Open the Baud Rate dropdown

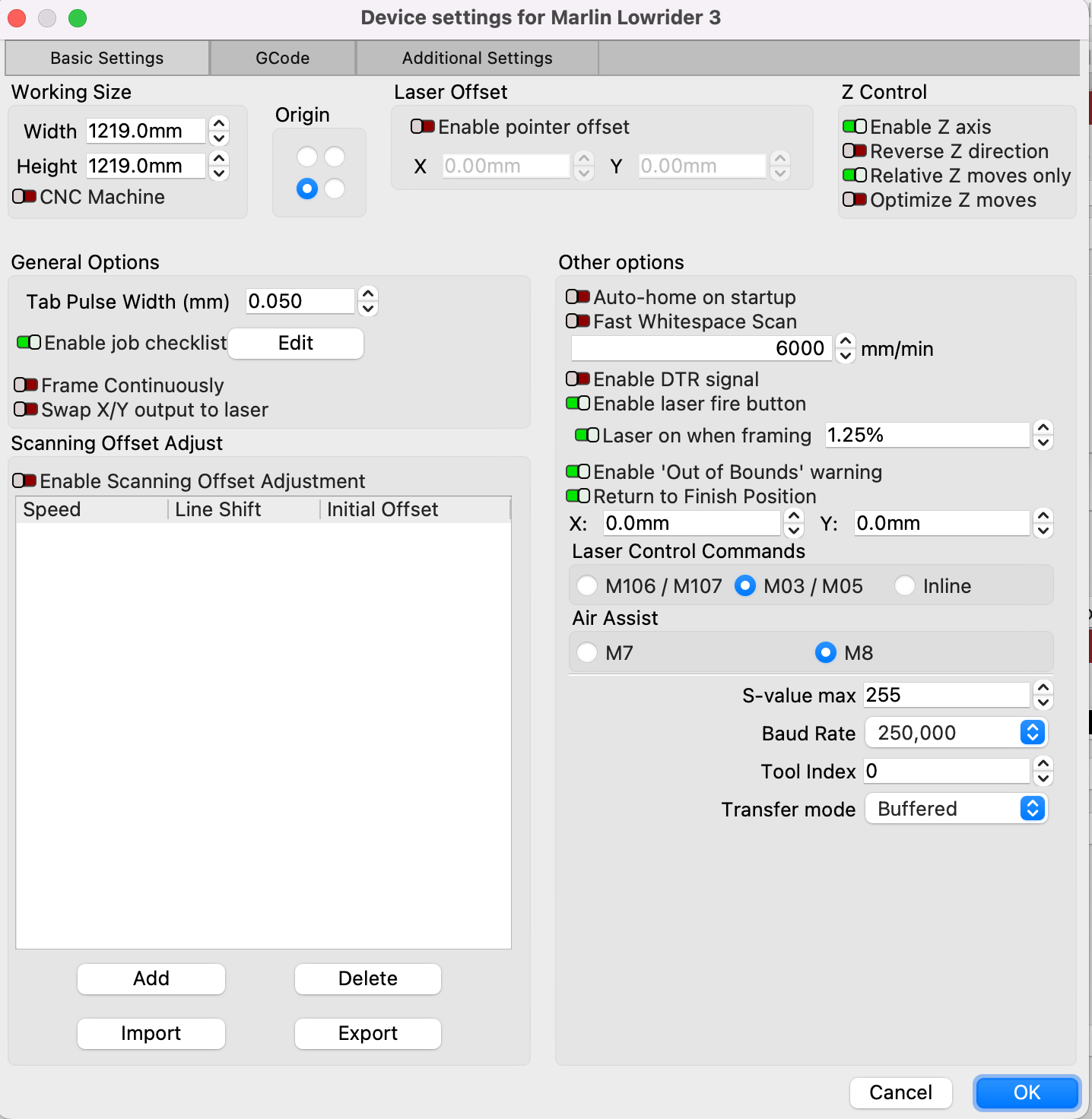[x=957, y=733]
